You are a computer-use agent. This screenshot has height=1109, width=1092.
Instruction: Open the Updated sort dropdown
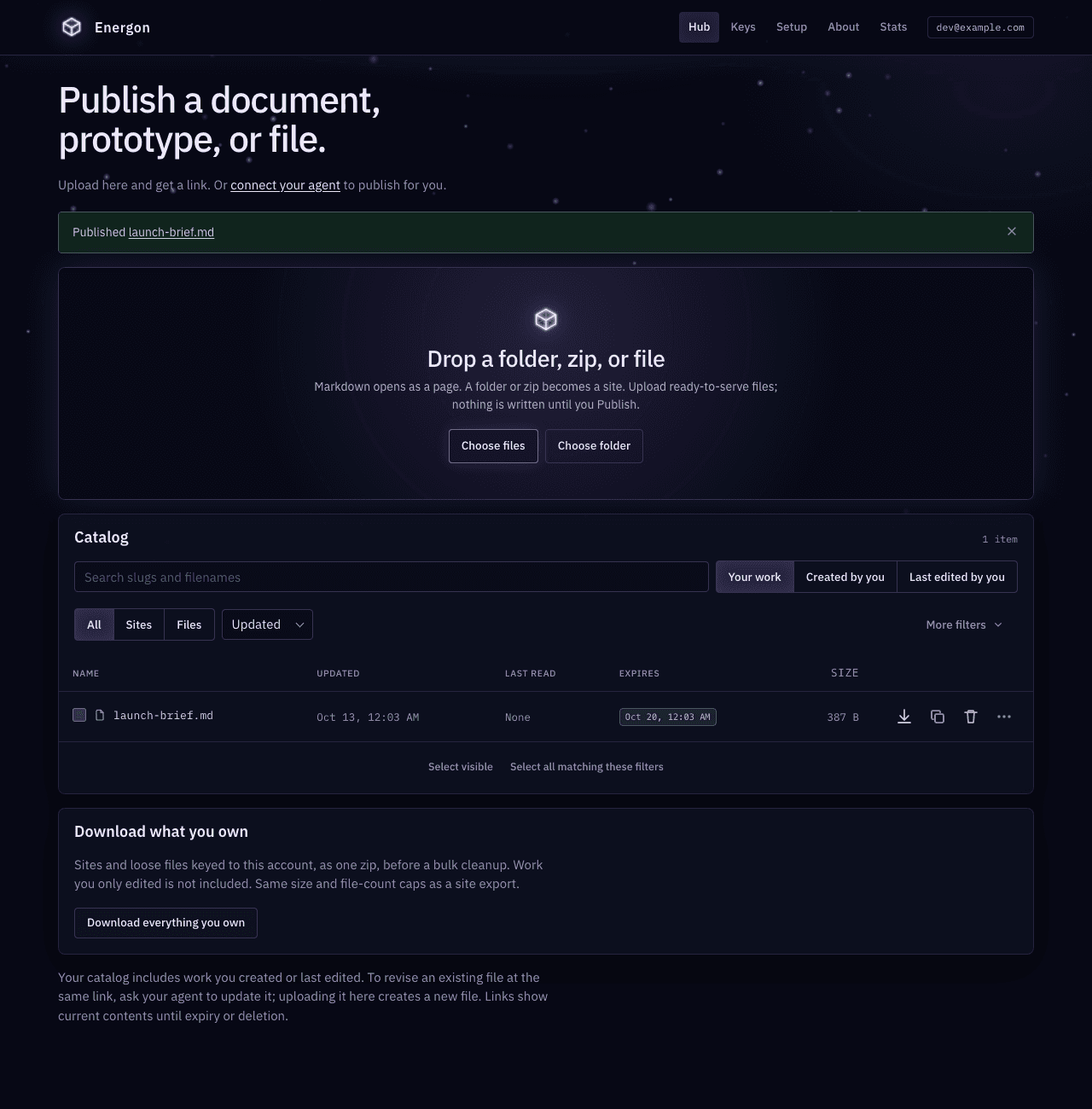click(267, 624)
